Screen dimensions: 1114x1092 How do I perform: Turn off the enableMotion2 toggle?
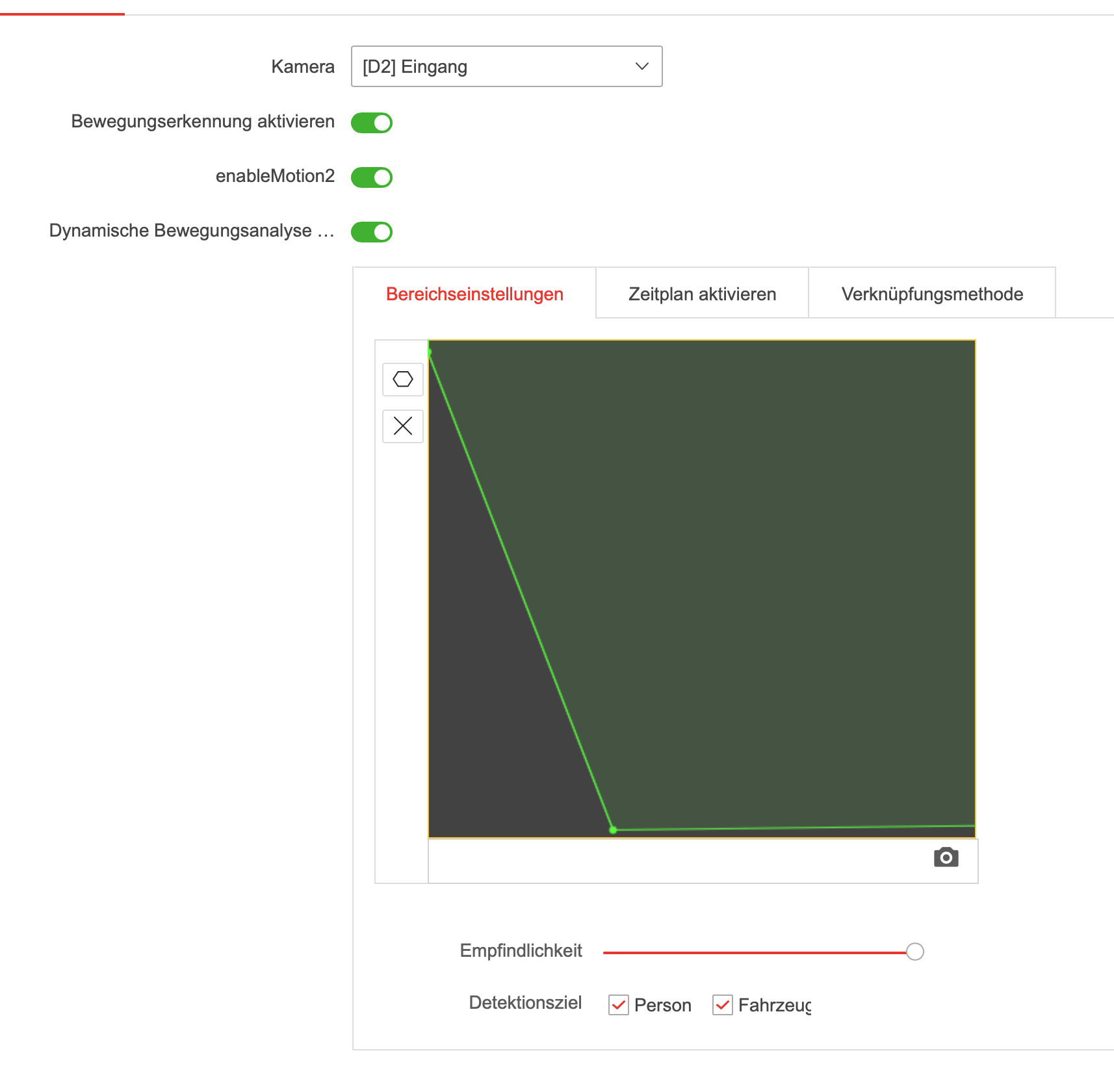pos(372,177)
